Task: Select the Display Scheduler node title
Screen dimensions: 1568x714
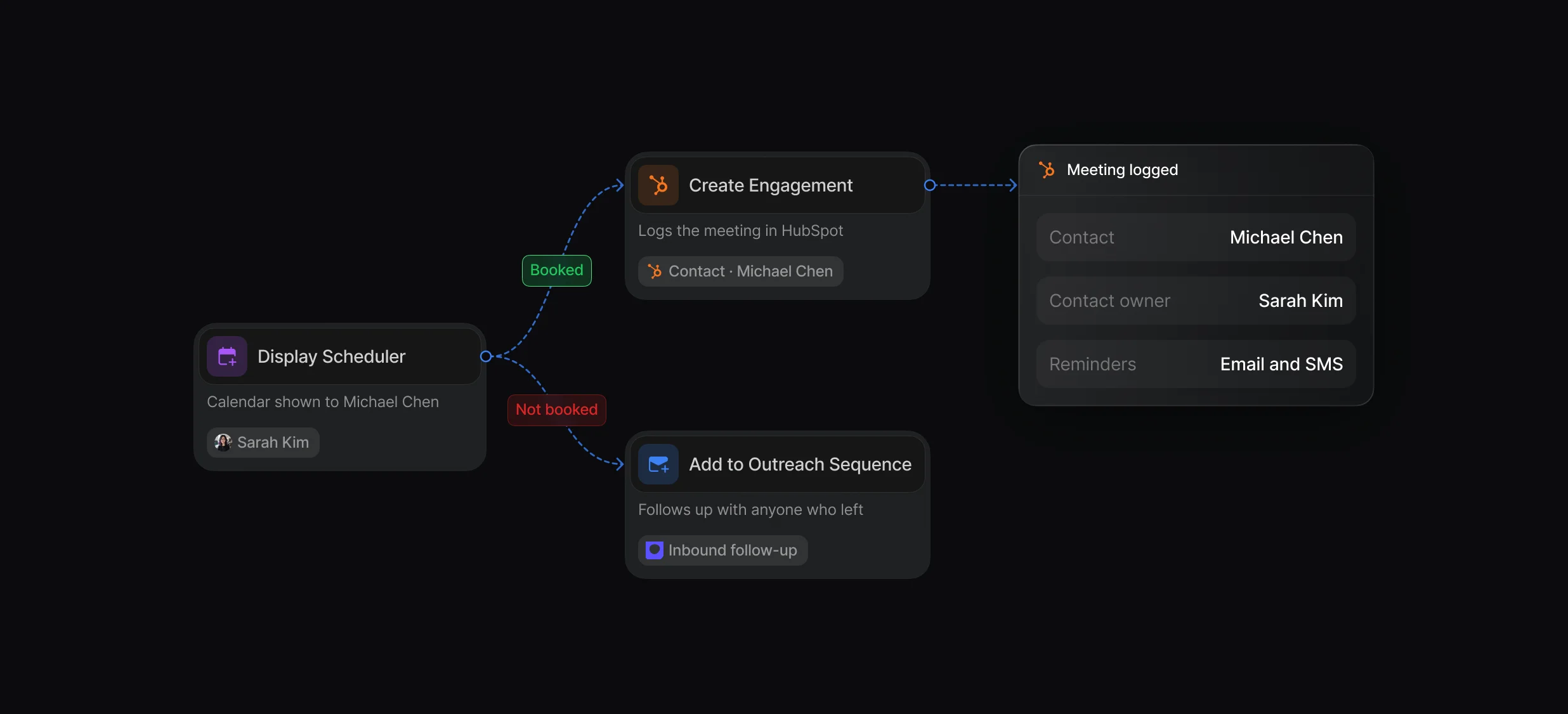Action: (x=331, y=356)
